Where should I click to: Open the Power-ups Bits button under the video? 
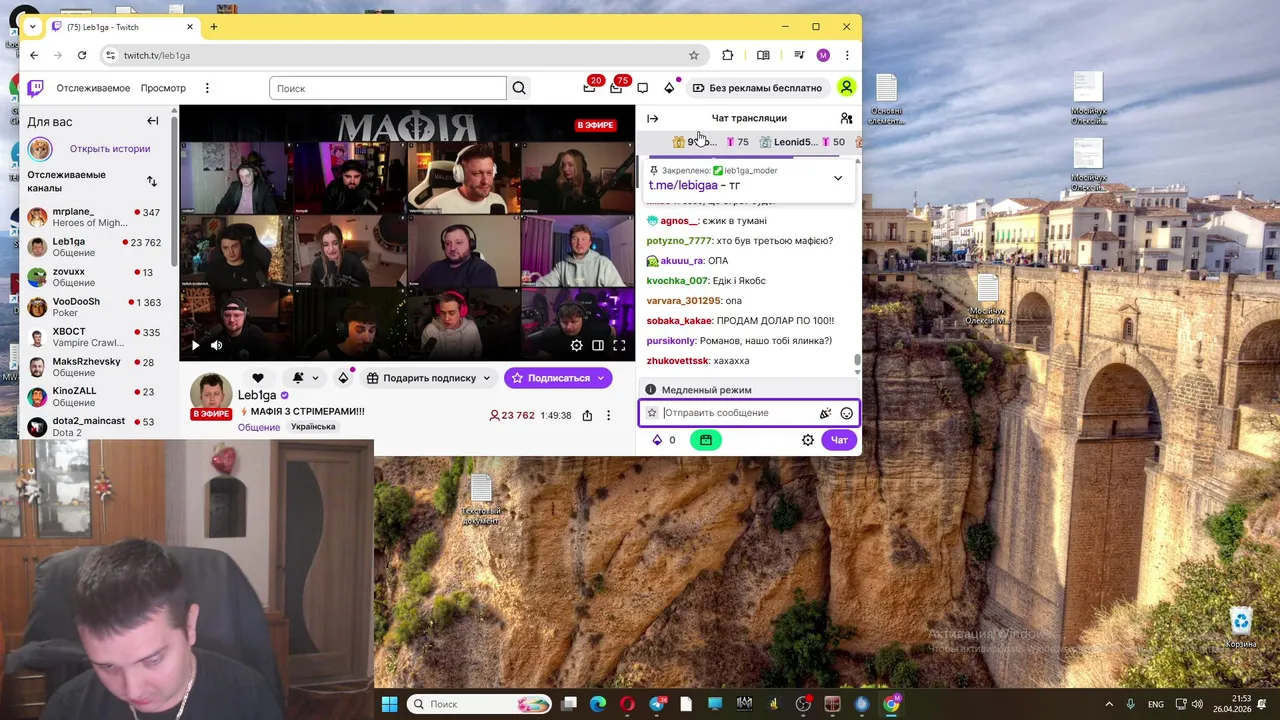[343, 378]
